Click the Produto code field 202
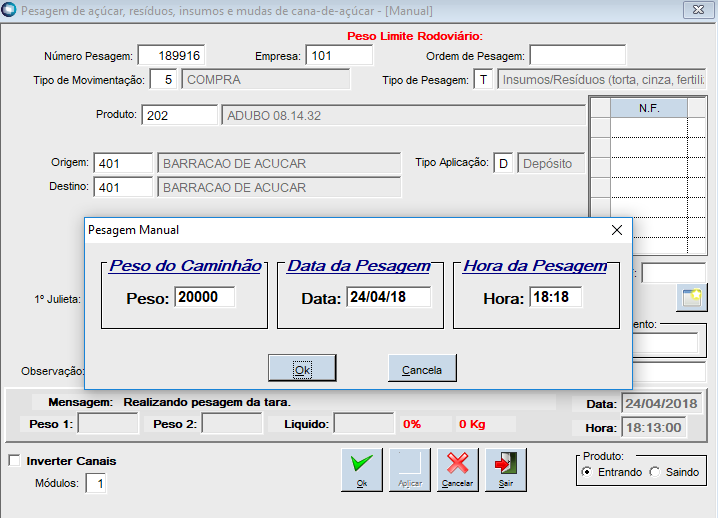Viewport: 718px width, 518px height. (180, 115)
